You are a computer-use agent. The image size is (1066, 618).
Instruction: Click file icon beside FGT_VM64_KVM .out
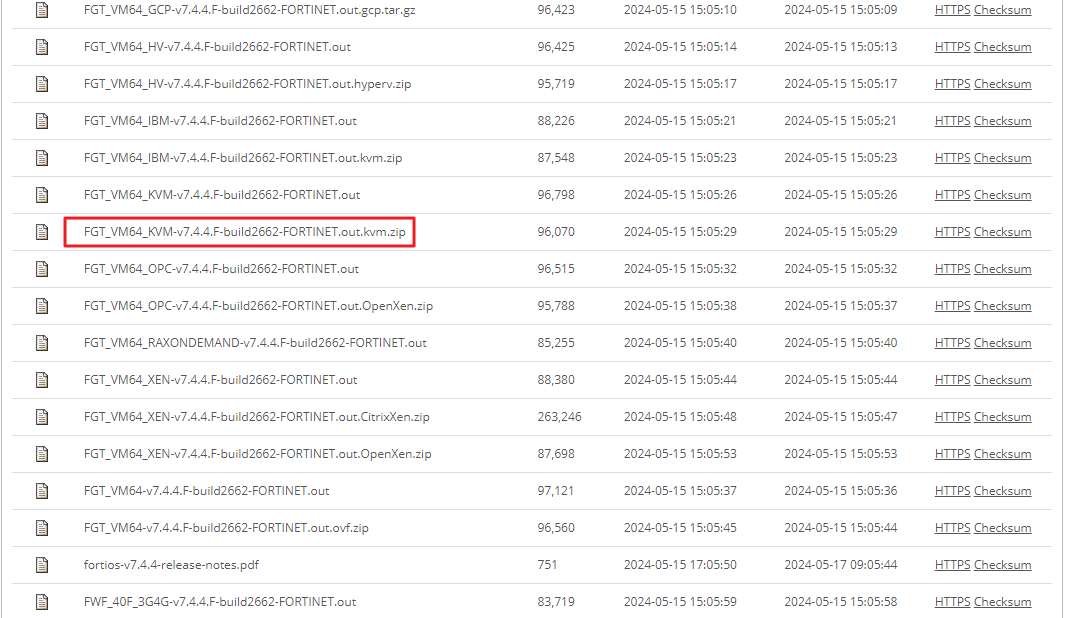pos(42,195)
